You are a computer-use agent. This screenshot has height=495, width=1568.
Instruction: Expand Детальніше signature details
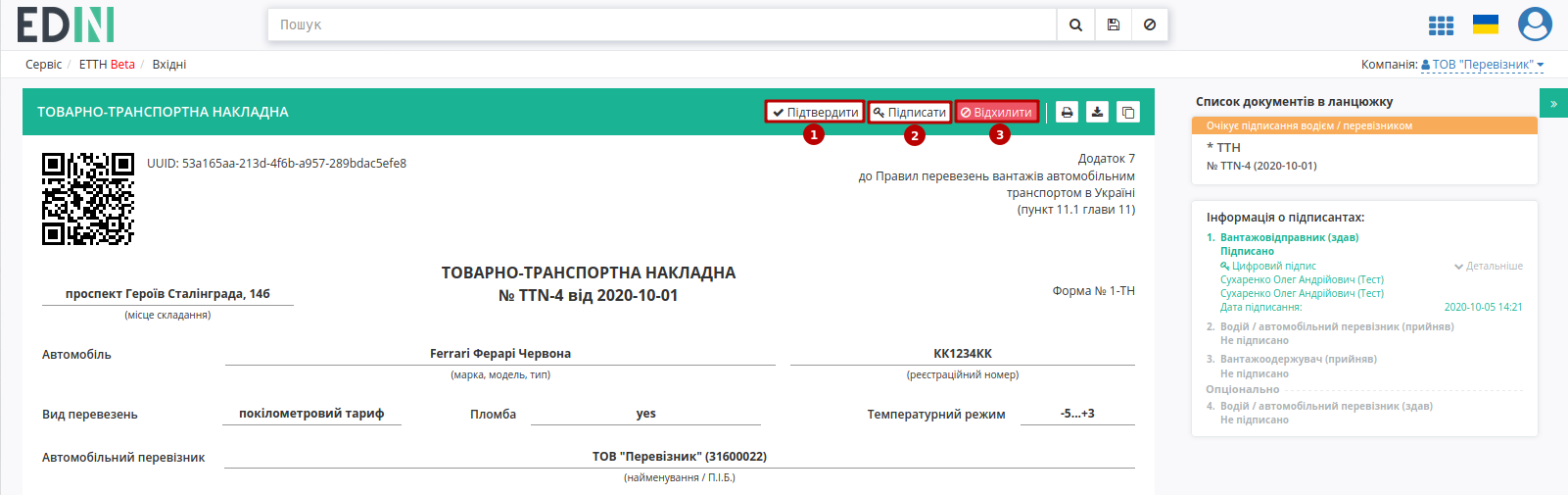1489,266
